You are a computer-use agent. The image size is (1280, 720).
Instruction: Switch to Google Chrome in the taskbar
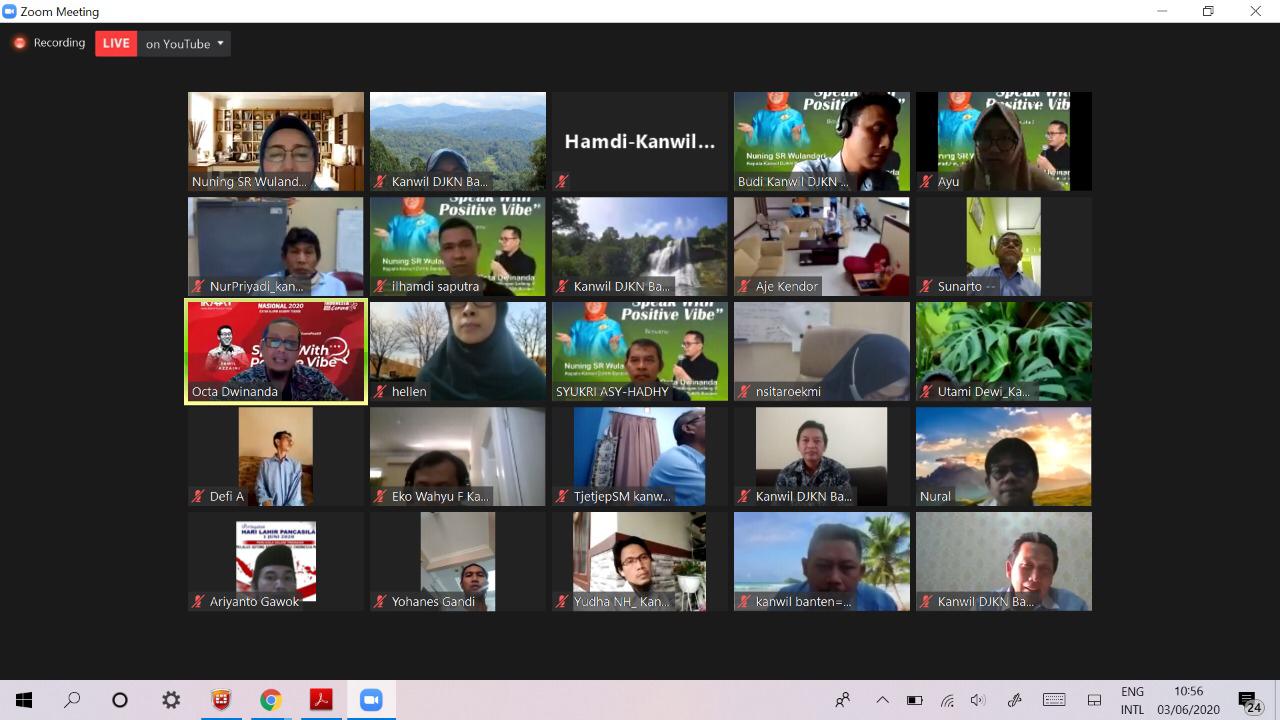(271, 700)
